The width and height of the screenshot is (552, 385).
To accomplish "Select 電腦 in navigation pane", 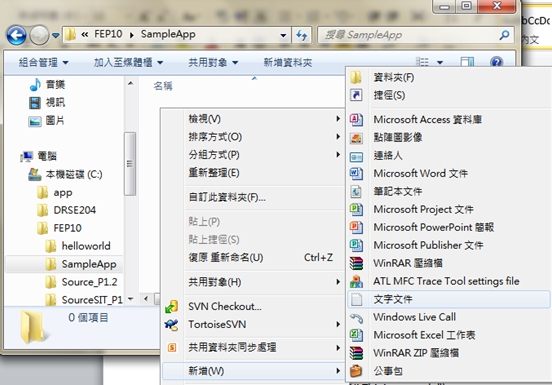I will tap(39, 156).
